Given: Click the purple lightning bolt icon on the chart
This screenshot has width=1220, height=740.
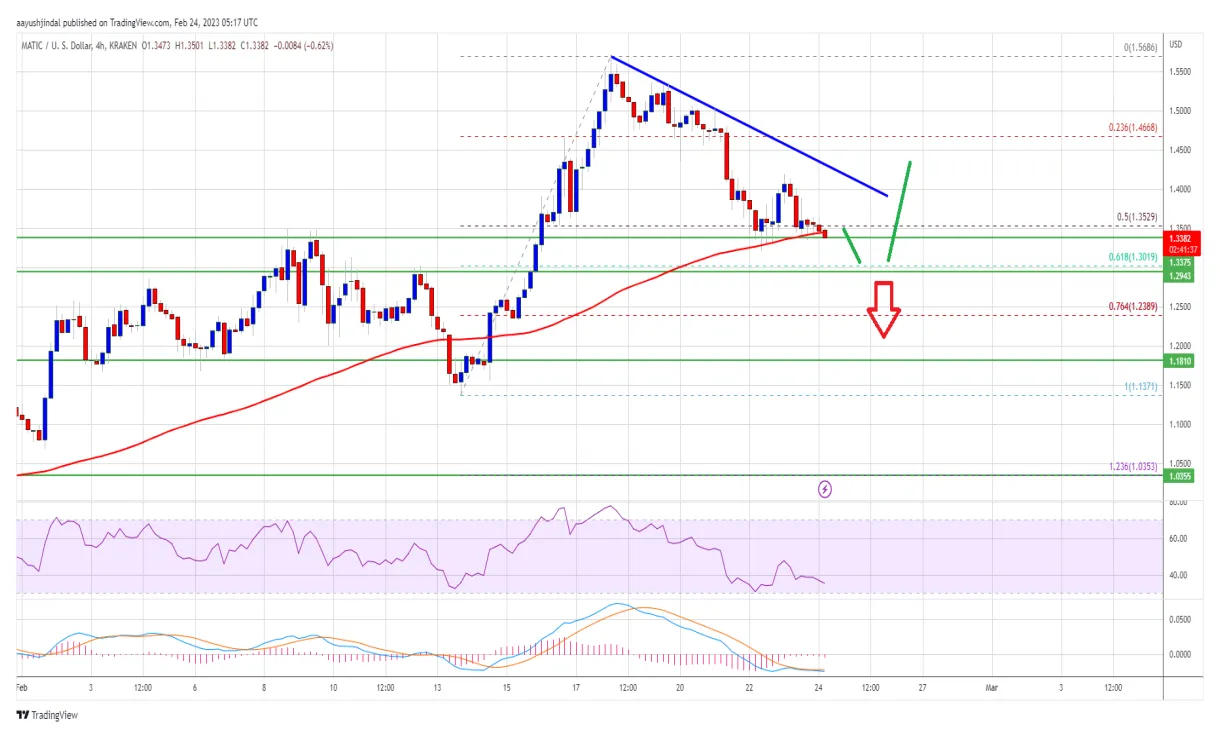Looking at the screenshot, I should tap(824, 488).
